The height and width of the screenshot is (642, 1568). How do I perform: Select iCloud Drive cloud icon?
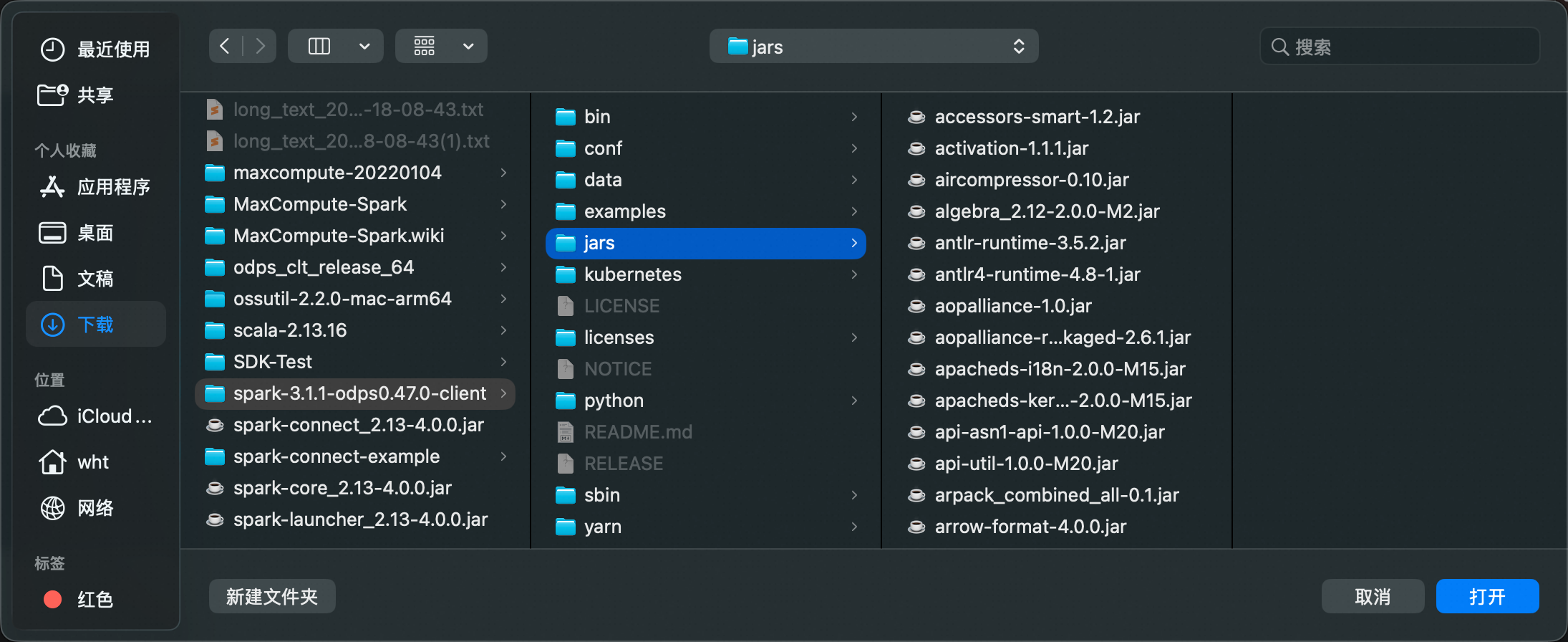pyautogui.click(x=52, y=416)
